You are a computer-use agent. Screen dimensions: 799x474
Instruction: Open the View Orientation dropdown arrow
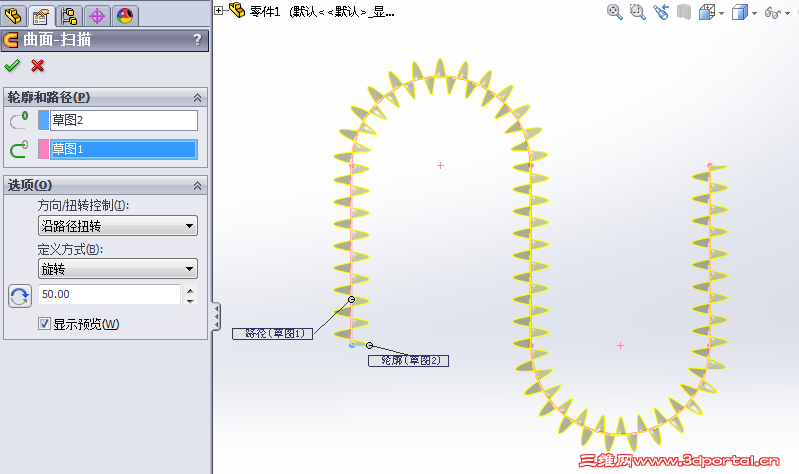point(722,14)
